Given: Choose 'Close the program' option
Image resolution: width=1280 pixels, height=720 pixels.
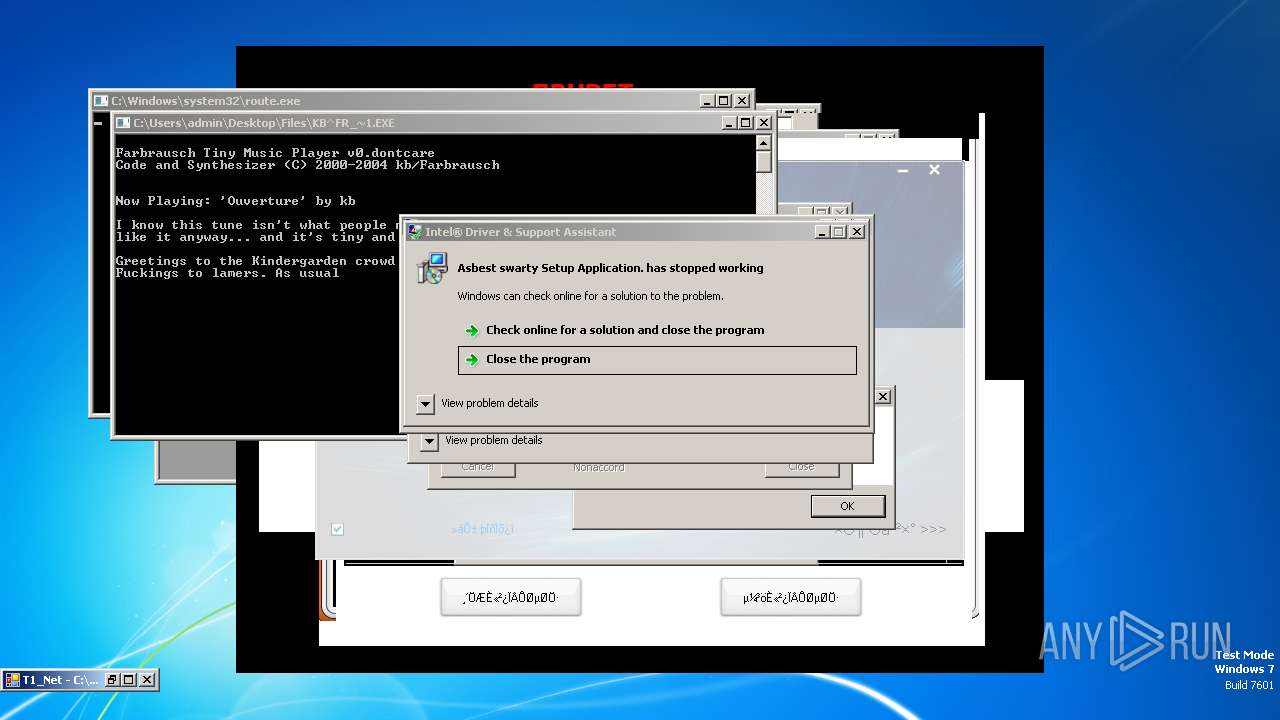Looking at the screenshot, I should (x=657, y=360).
